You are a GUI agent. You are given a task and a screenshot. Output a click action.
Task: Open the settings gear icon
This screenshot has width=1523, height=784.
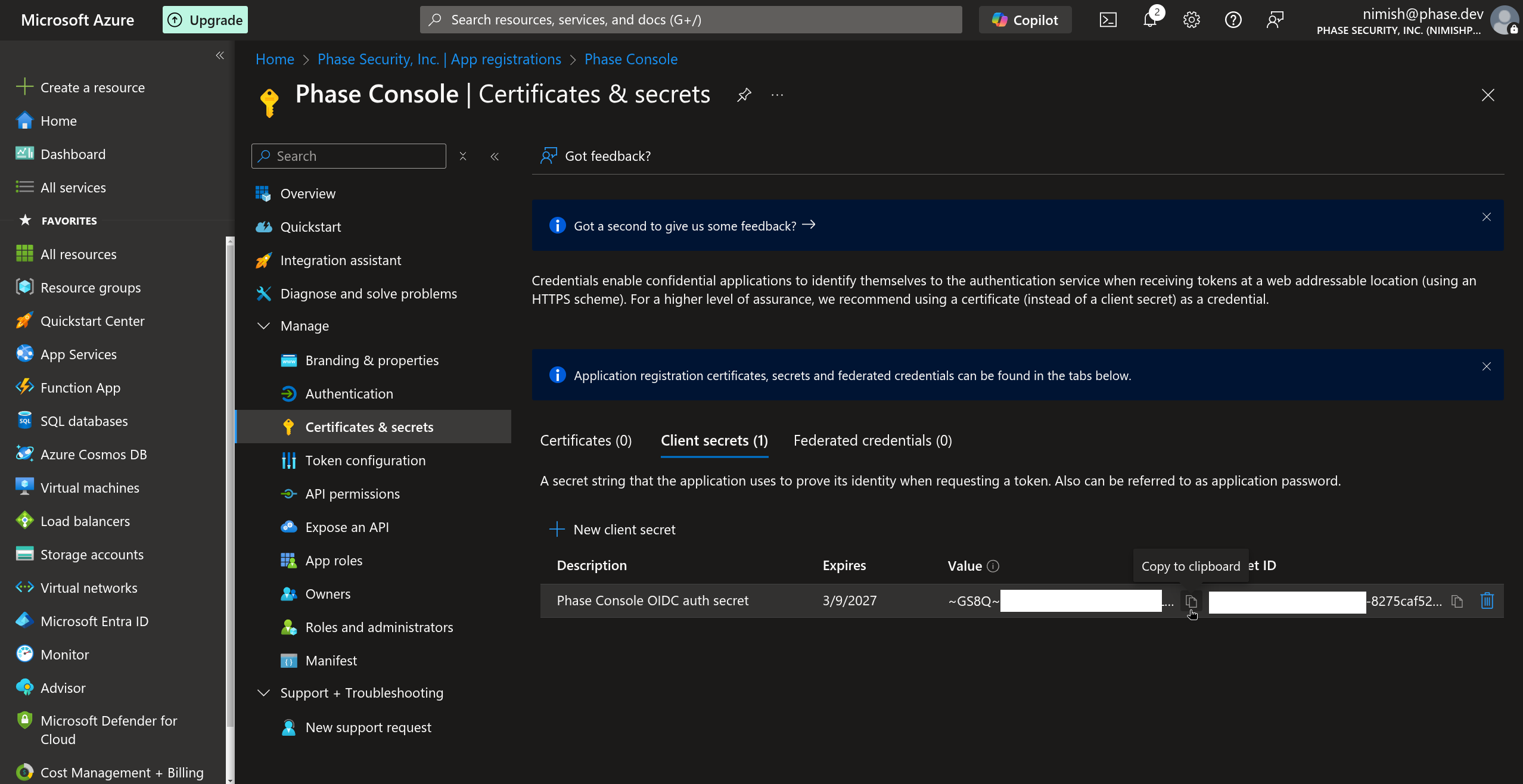[x=1191, y=19]
